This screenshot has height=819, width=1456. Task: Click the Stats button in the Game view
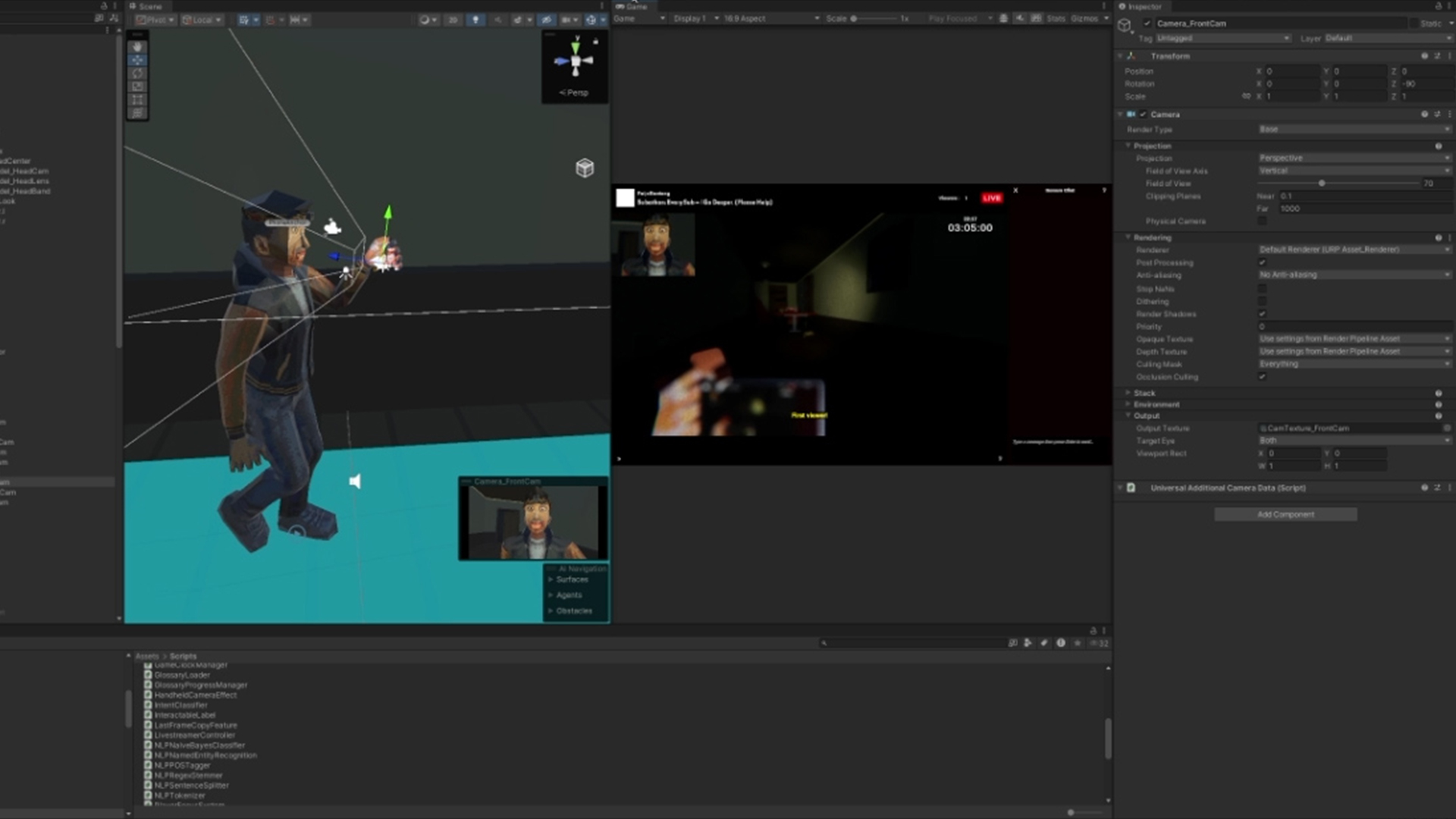point(1056,19)
